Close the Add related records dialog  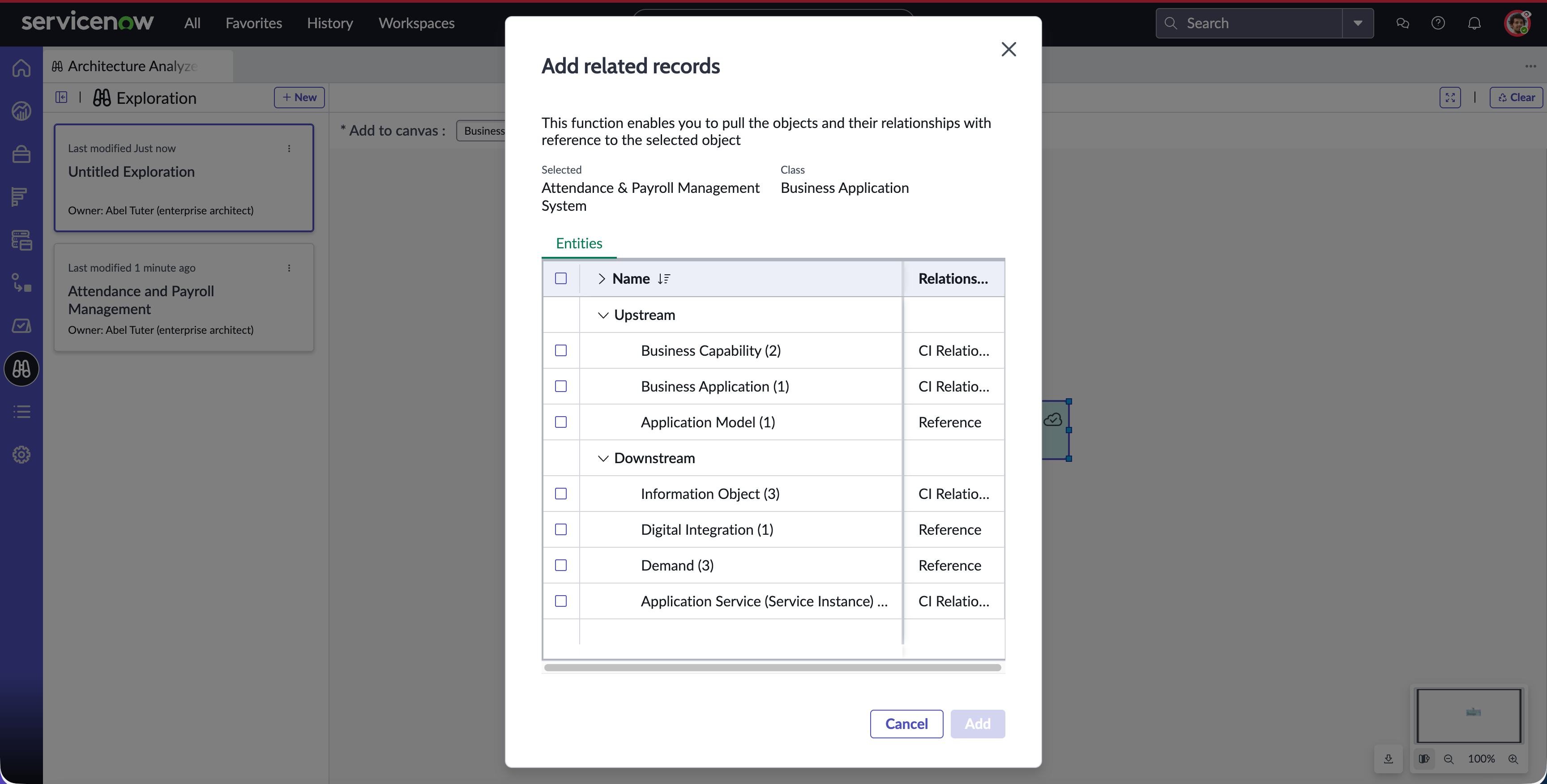[x=1009, y=49]
